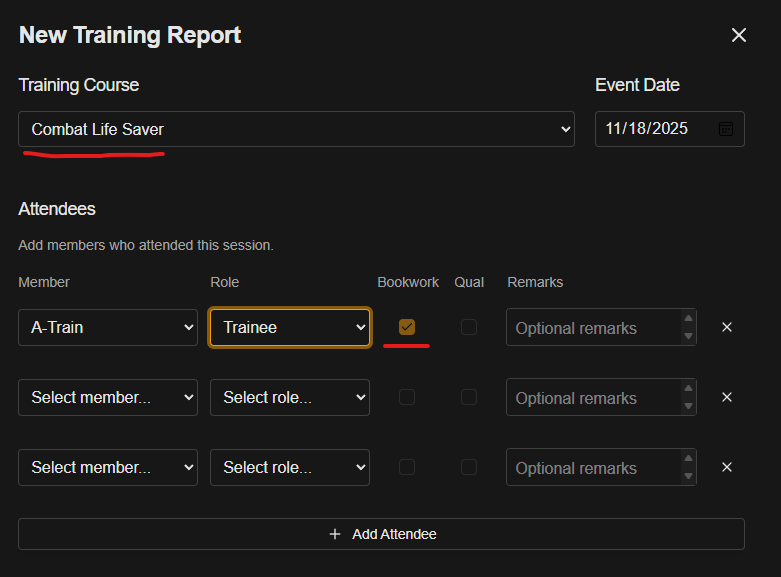Tick the Bookwork checkbox in second row
Image resolution: width=781 pixels, height=577 pixels.
(407, 397)
